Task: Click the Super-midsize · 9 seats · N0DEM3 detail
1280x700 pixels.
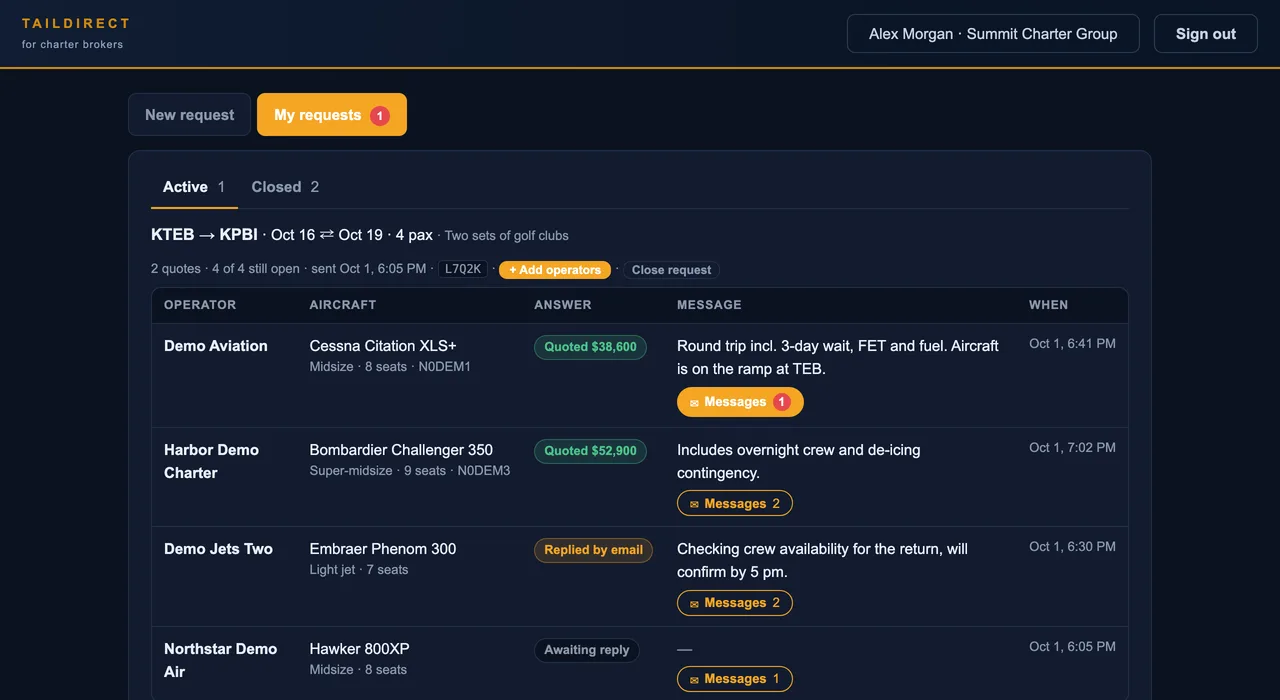Action: [410, 471]
